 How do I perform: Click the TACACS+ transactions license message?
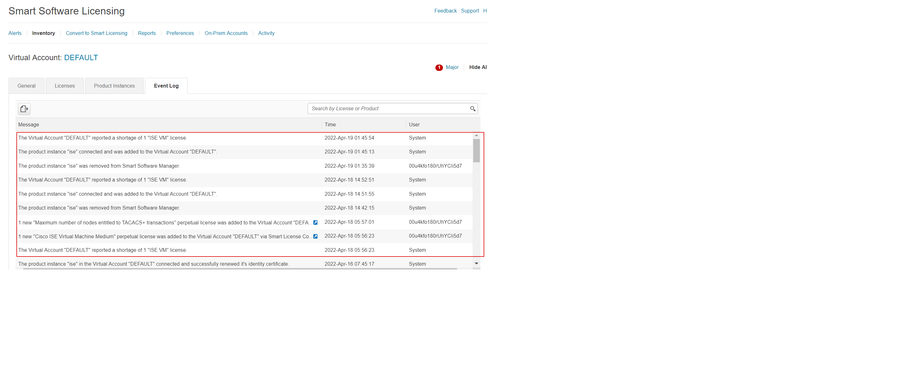[x=164, y=223]
